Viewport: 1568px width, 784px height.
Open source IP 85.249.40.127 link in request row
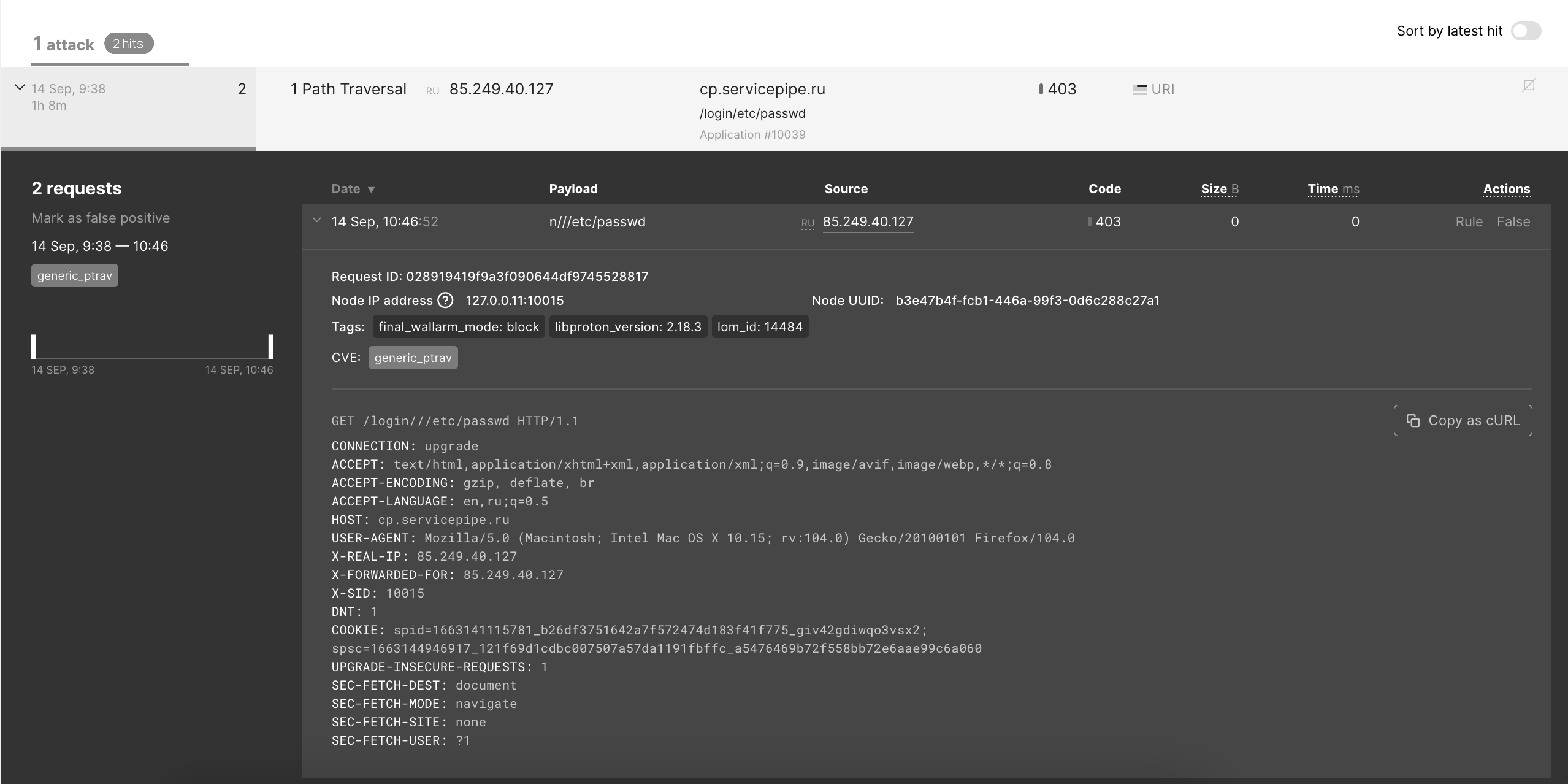point(867,222)
